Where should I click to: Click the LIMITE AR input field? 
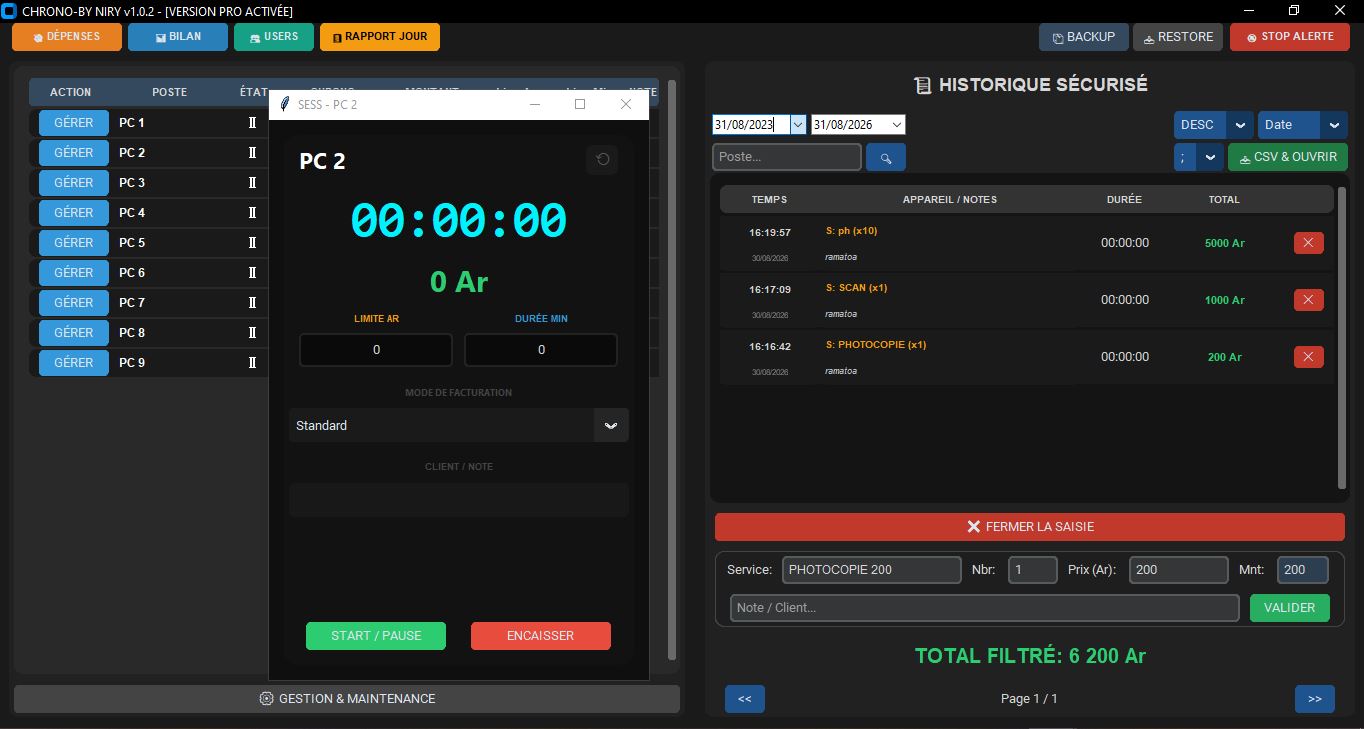point(376,350)
